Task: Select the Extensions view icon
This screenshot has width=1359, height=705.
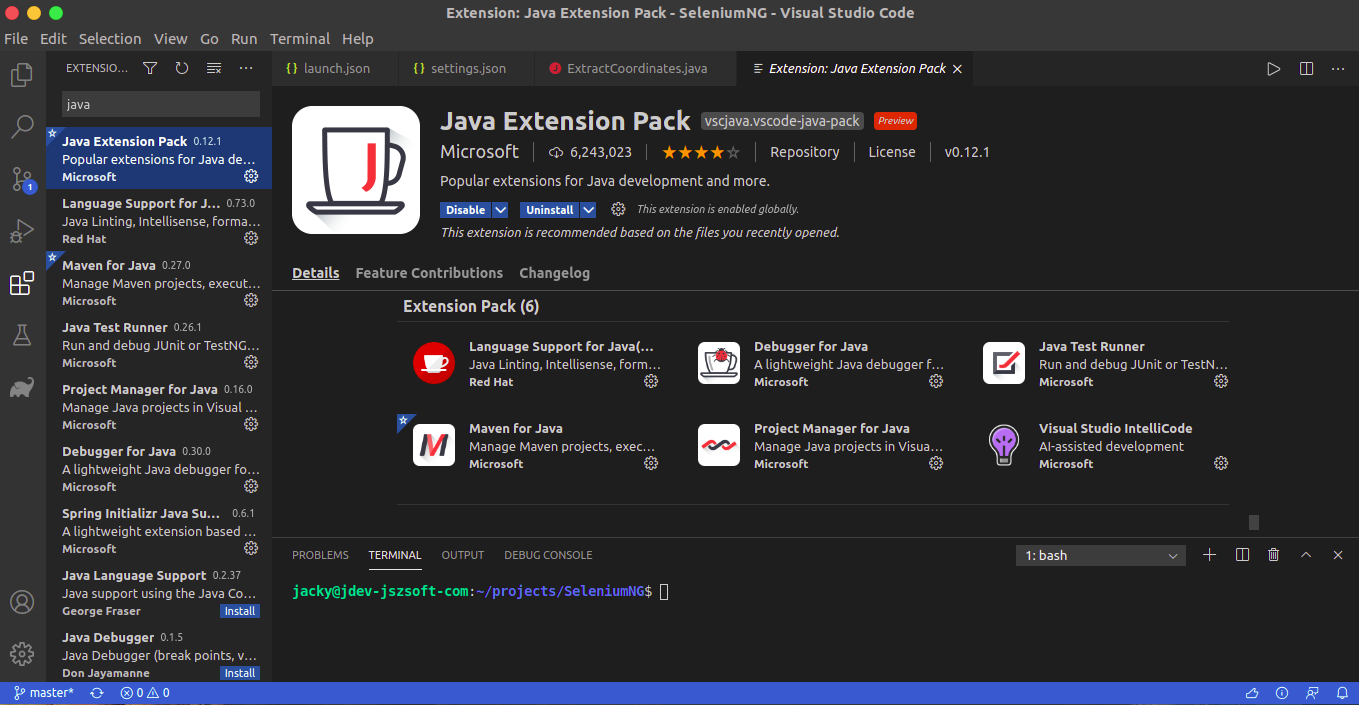Action: pyautogui.click(x=22, y=283)
